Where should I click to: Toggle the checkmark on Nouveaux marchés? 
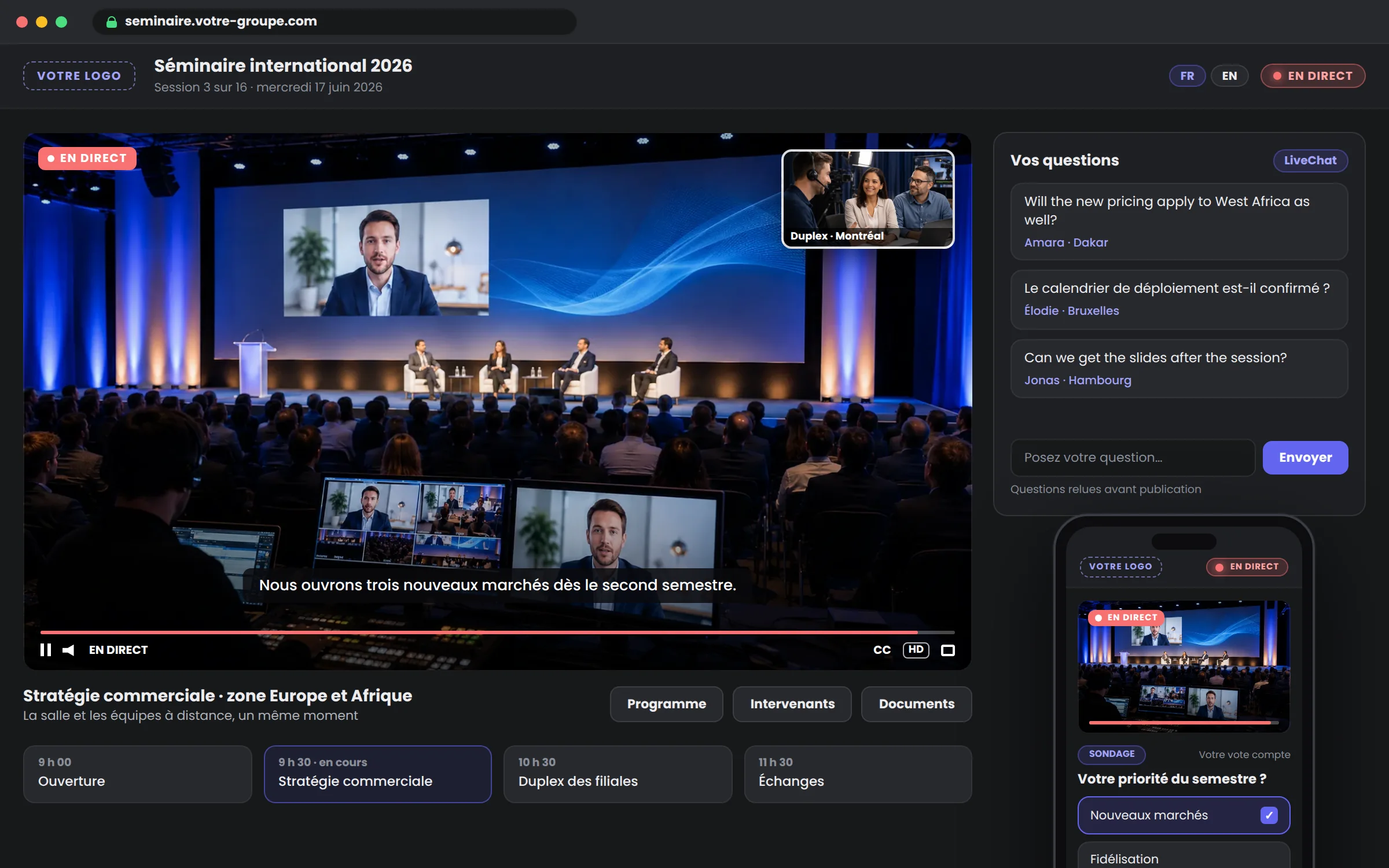point(1269,815)
